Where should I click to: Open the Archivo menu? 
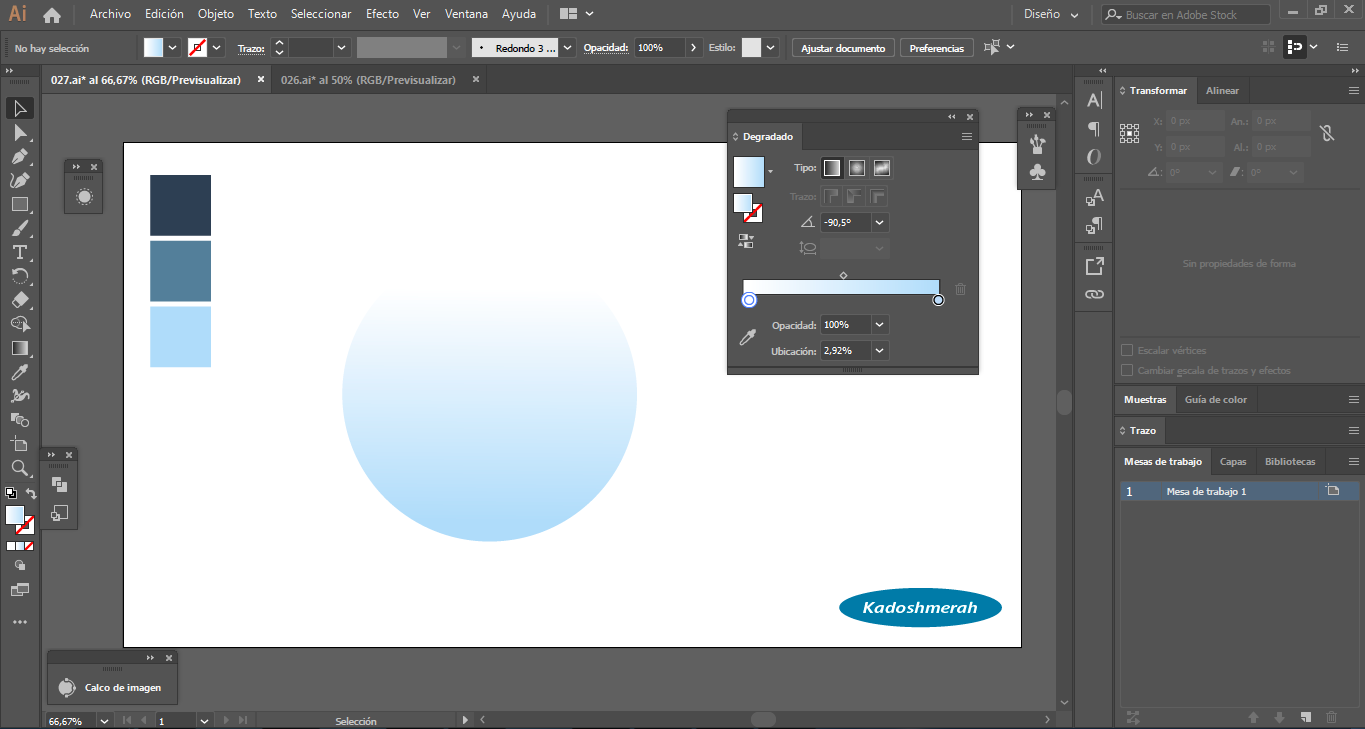(x=110, y=15)
